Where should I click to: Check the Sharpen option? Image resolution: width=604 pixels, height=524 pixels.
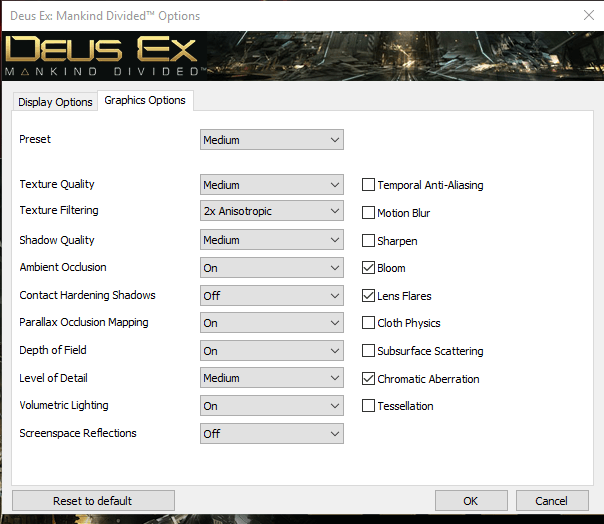tap(369, 241)
